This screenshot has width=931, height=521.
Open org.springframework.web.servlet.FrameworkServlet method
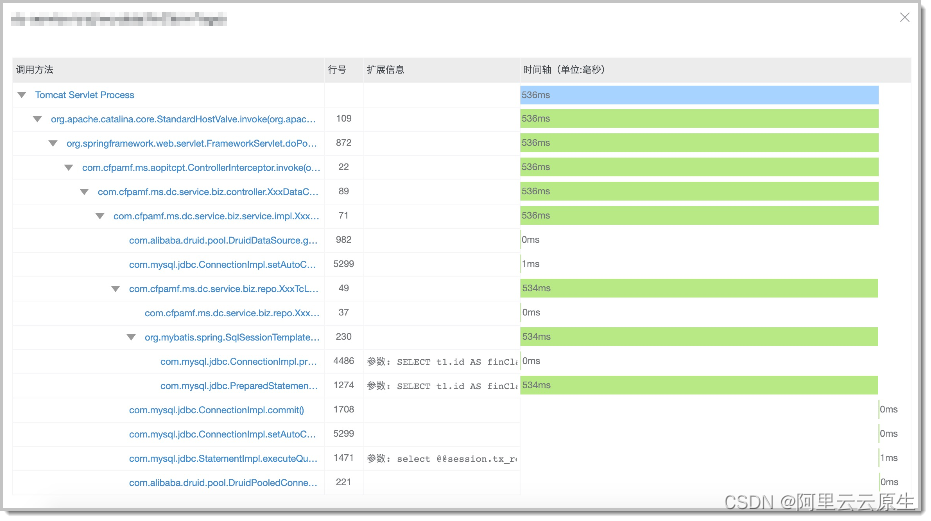(x=191, y=143)
